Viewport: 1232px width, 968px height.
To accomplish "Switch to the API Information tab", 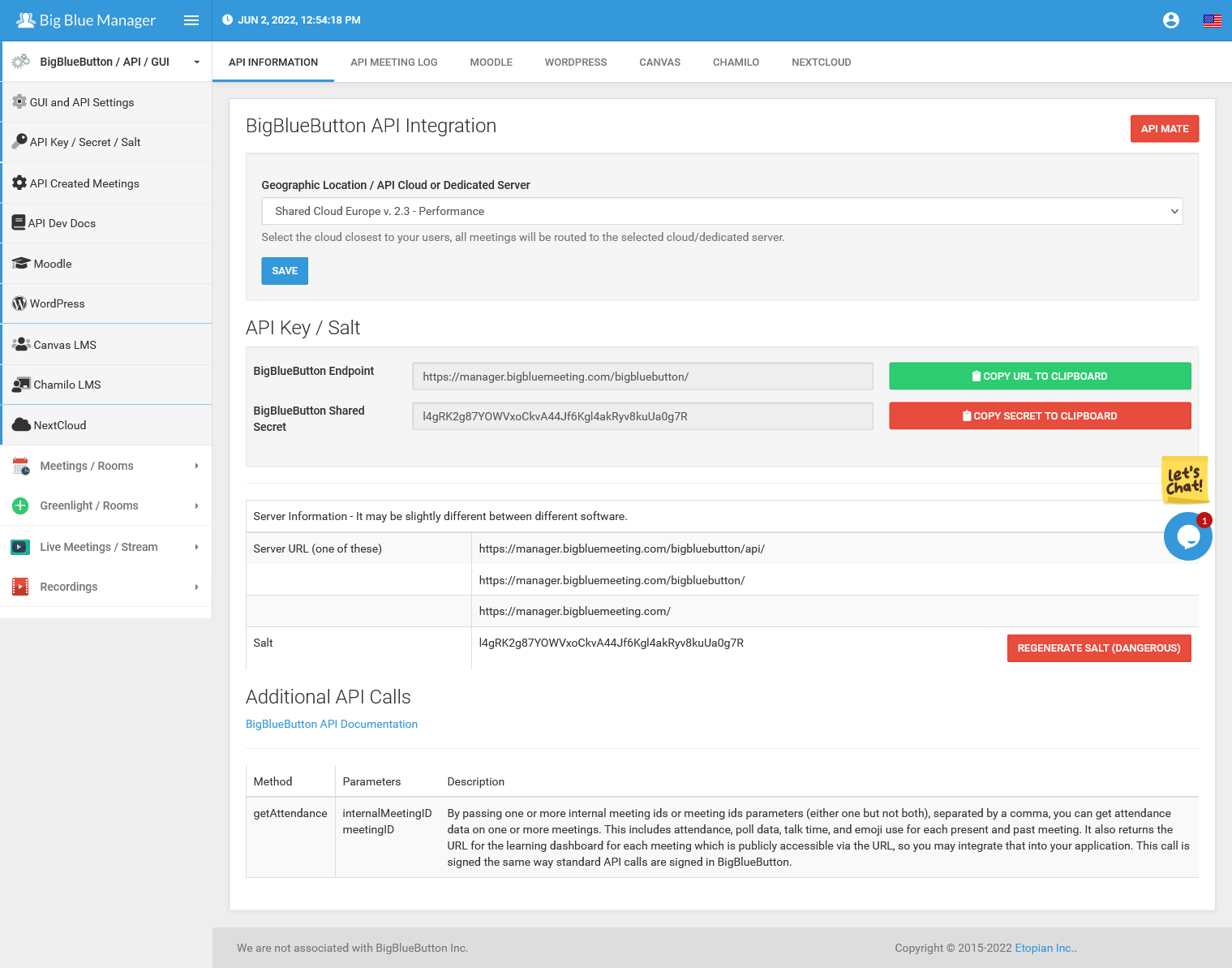I will coord(273,62).
